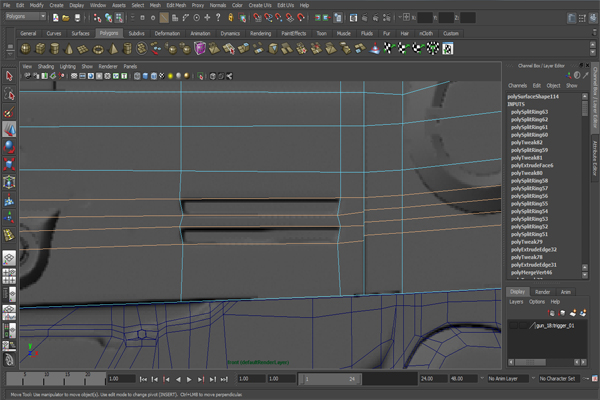Viewport: 600px width, 400px height.
Task: Toggle the selection lock icon
Action: tap(231, 18)
